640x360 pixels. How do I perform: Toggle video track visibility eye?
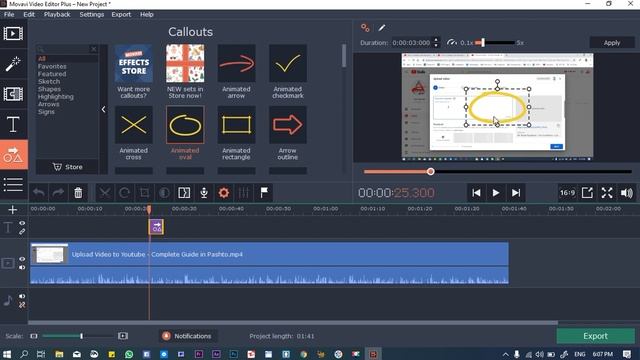click(22, 259)
